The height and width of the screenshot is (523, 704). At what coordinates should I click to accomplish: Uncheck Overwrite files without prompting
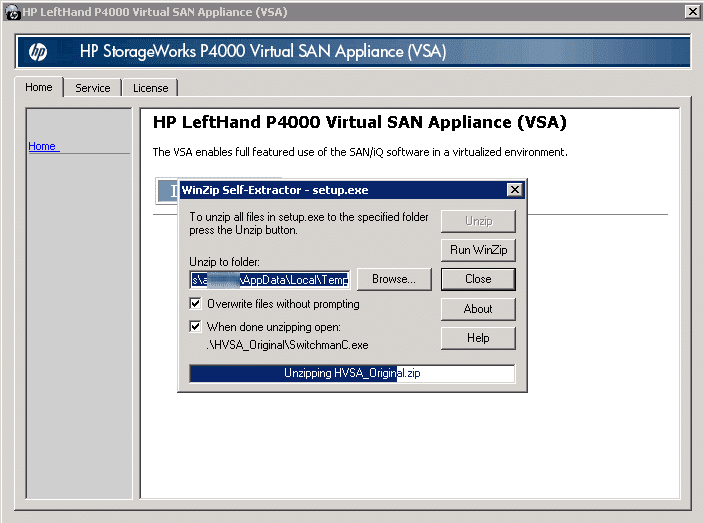pyautogui.click(x=195, y=303)
